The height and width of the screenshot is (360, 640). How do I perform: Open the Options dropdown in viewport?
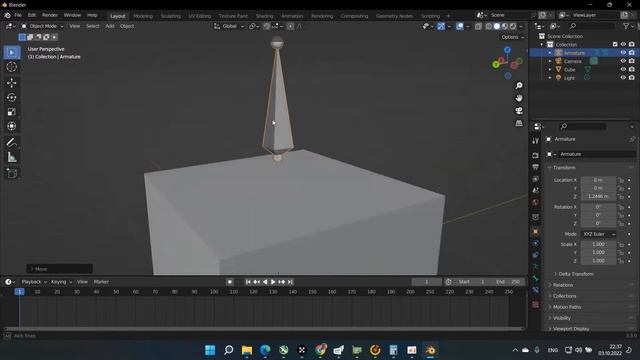[513, 37]
